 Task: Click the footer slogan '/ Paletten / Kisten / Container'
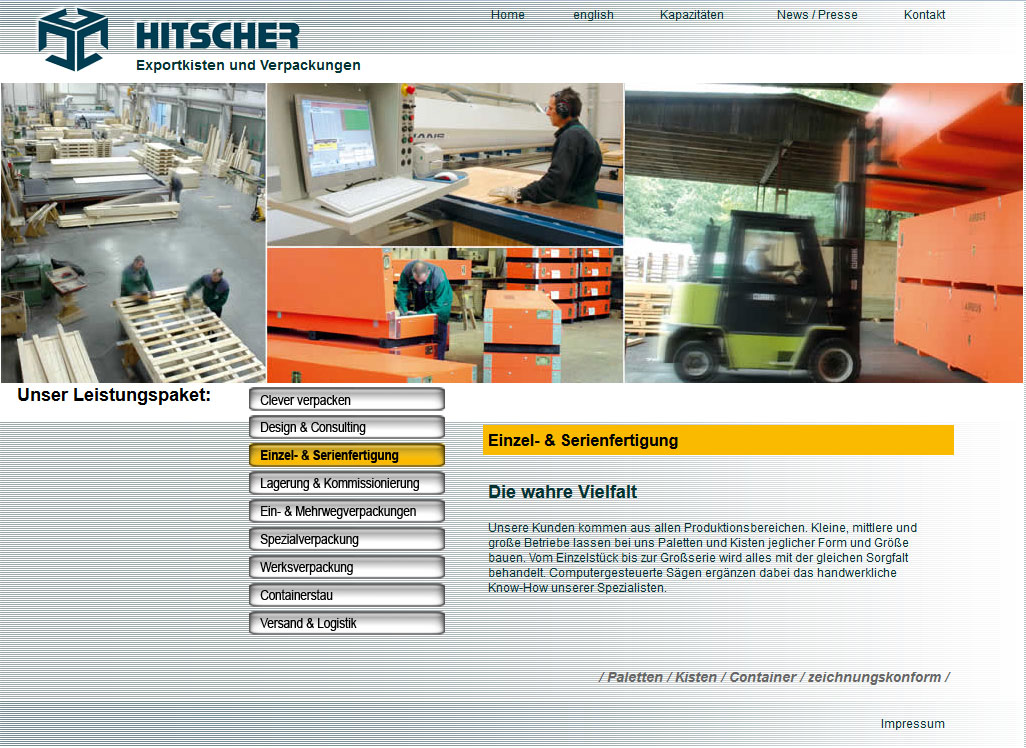pyautogui.click(x=774, y=677)
